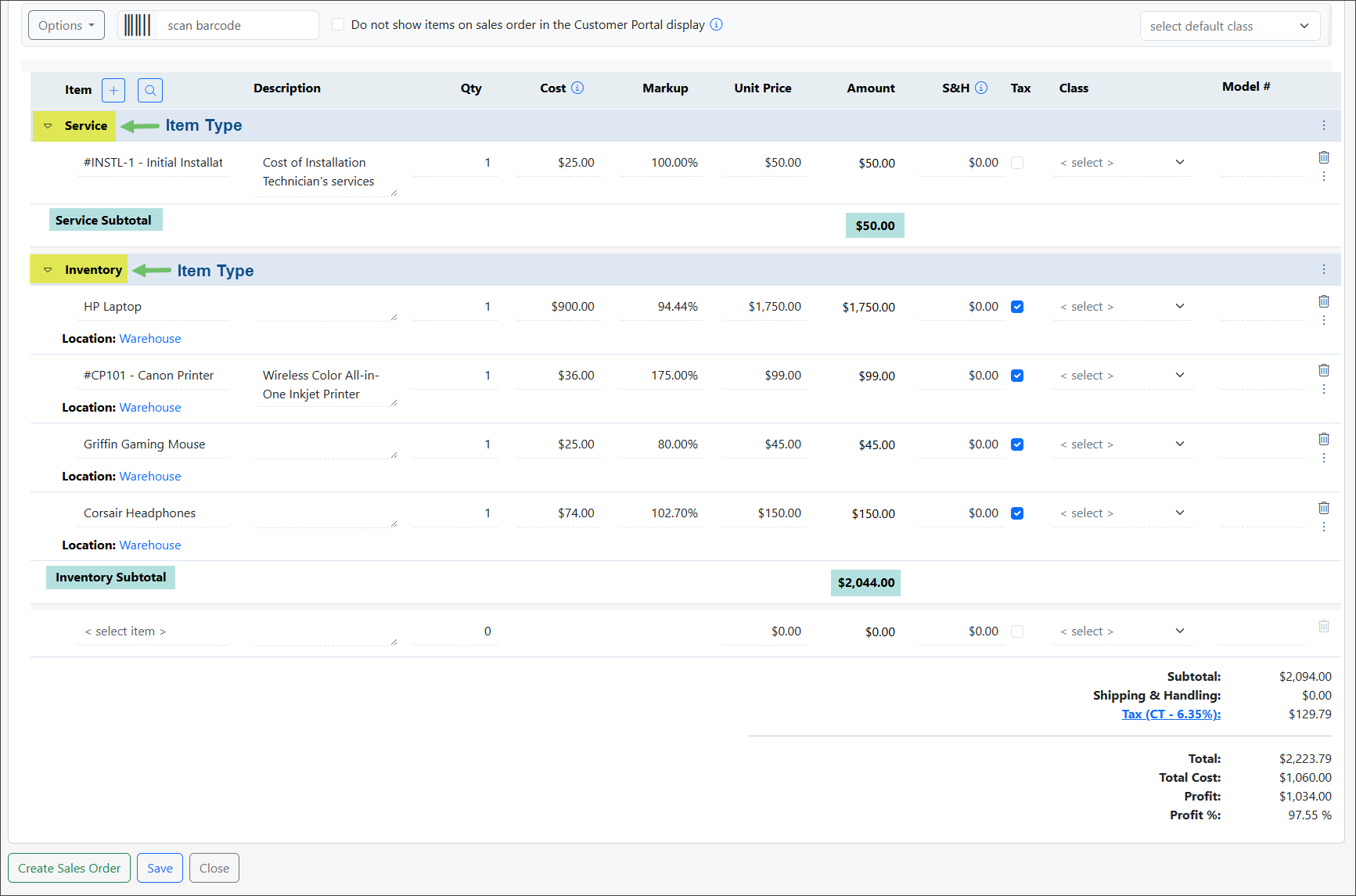Open class dropdown for Griffin Gaming Mouse
The height and width of the screenshot is (896, 1356).
[x=1122, y=444]
